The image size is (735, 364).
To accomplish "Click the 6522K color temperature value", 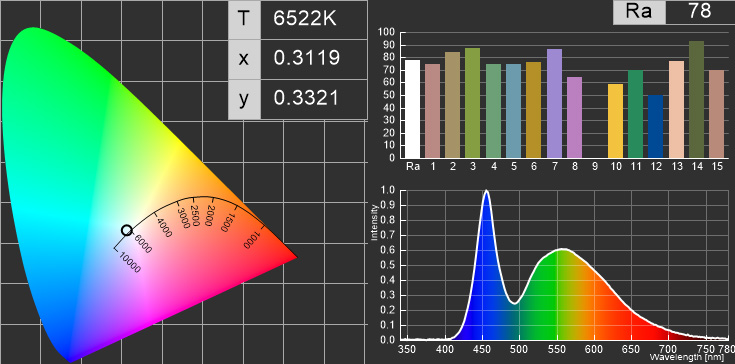I will 306,19.
